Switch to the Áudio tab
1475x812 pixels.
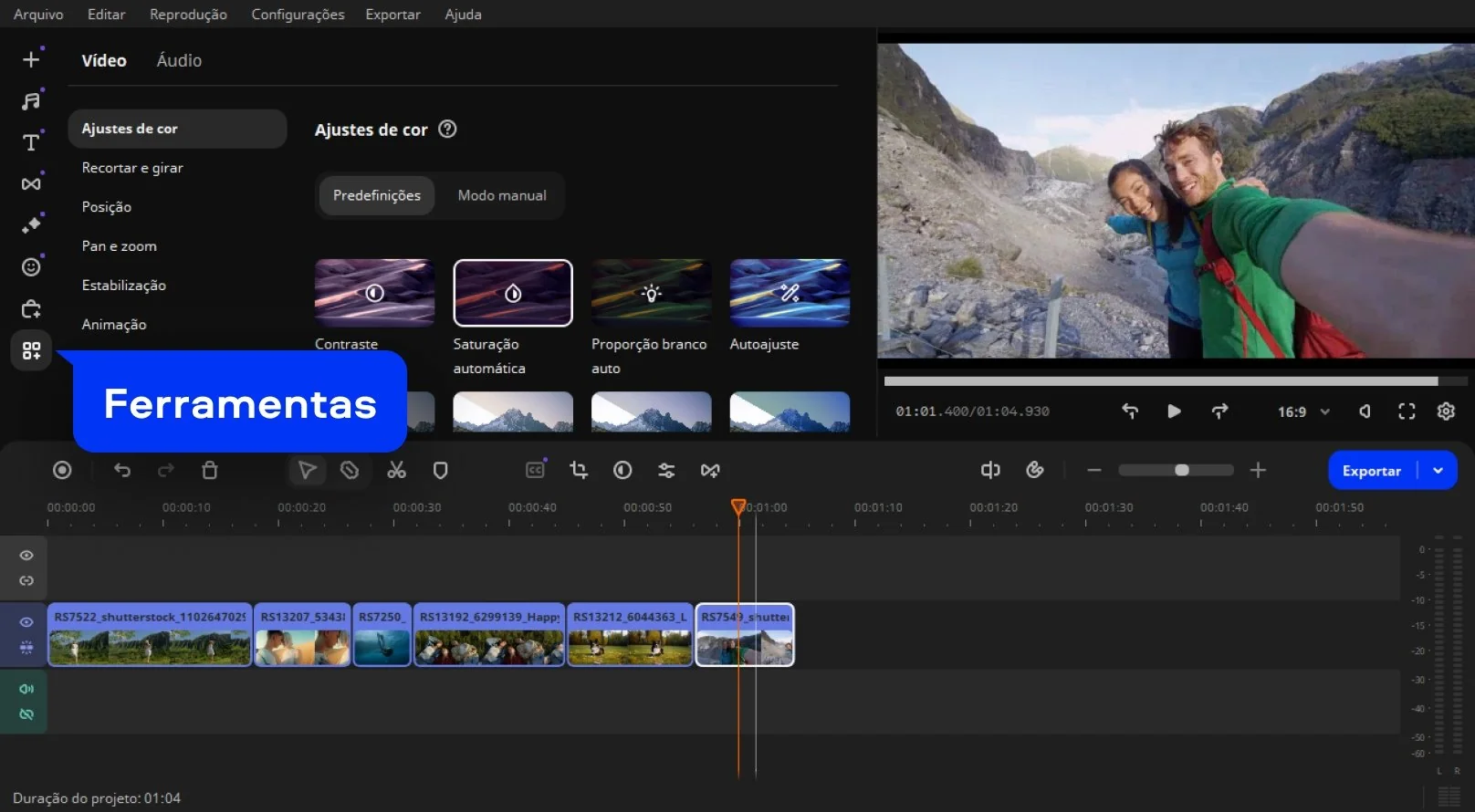point(179,60)
